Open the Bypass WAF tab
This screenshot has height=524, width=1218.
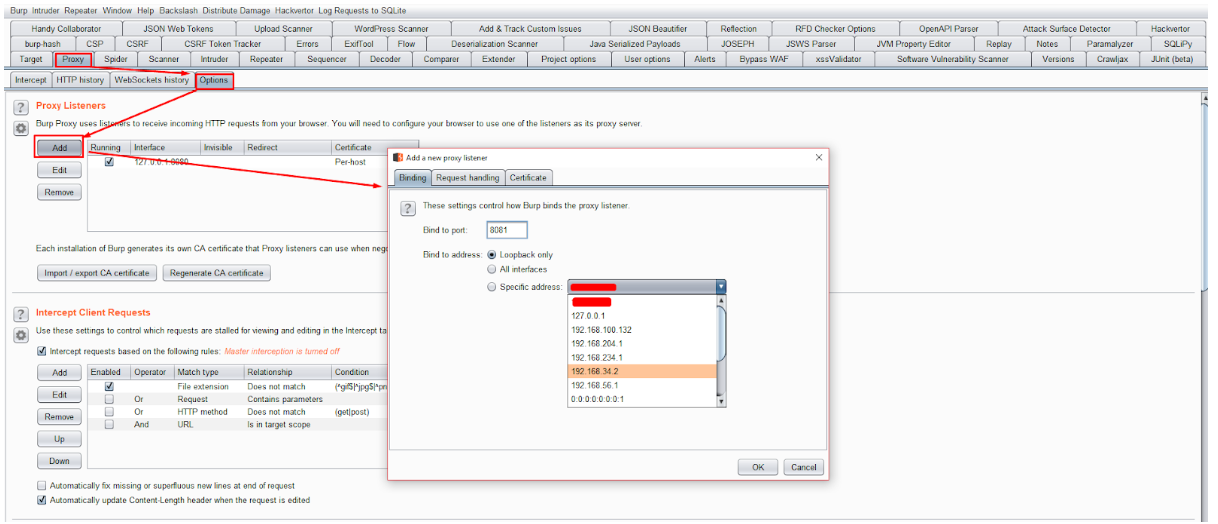point(764,59)
